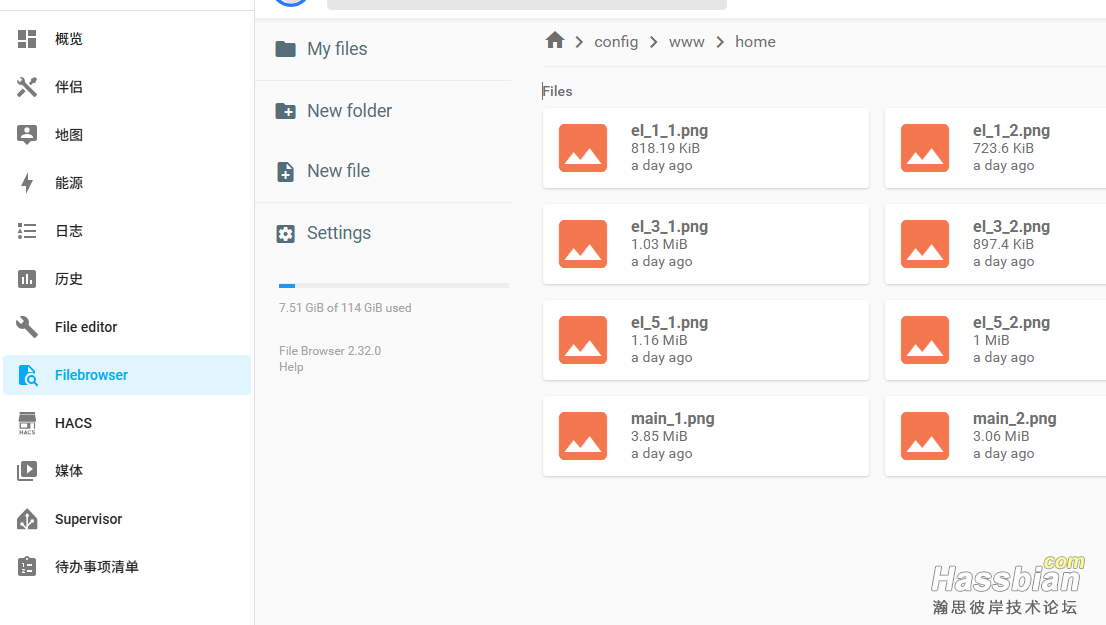Select the el_5_2.png image thumbnail icon
Image resolution: width=1106 pixels, height=625 pixels.
tap(925, 340)
